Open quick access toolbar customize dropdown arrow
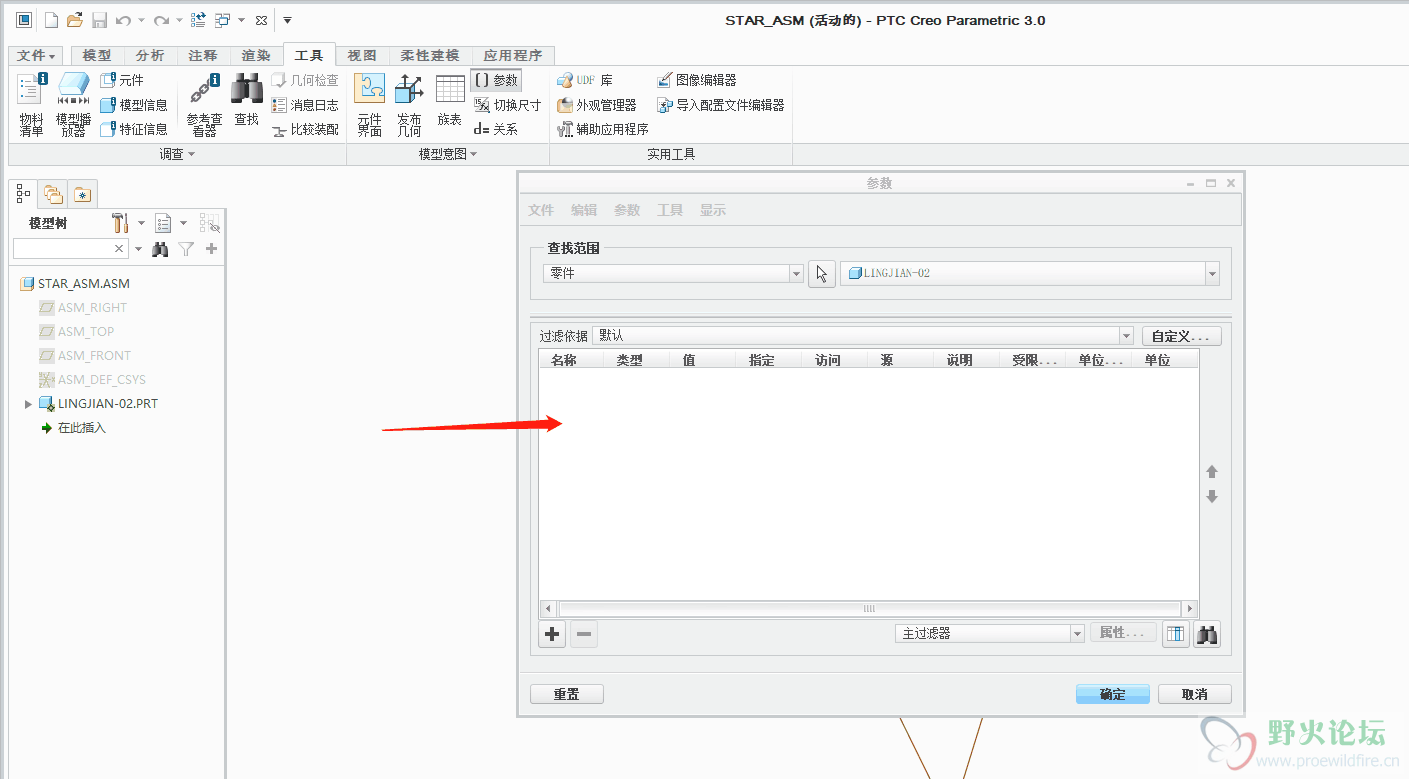The image size is (1409, 779). click(287, 20)
